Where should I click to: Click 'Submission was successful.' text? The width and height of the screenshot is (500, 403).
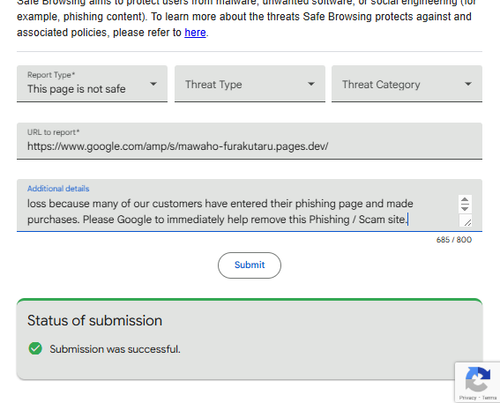115,349
